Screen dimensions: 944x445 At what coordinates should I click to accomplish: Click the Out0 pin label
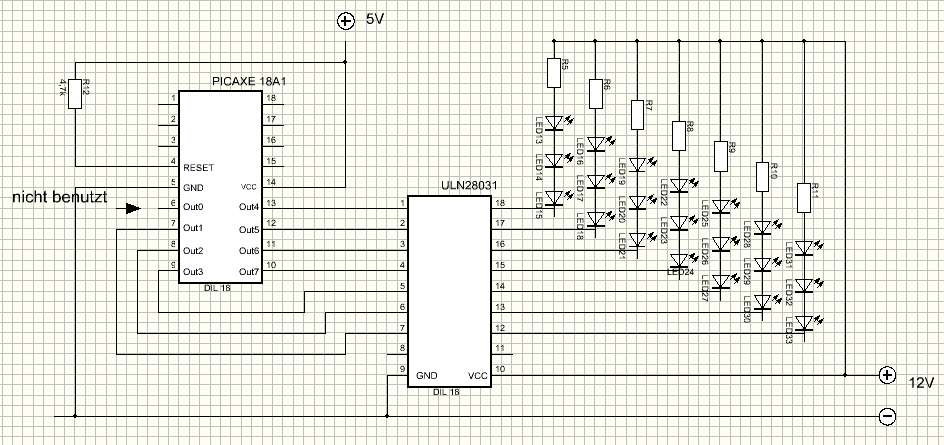click(x=193, y=207)
